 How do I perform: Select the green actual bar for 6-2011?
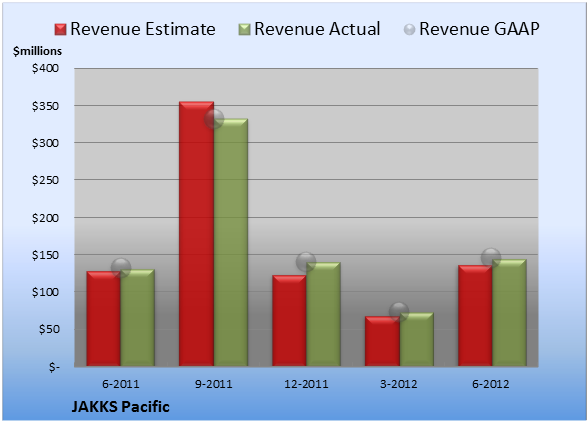138,318
